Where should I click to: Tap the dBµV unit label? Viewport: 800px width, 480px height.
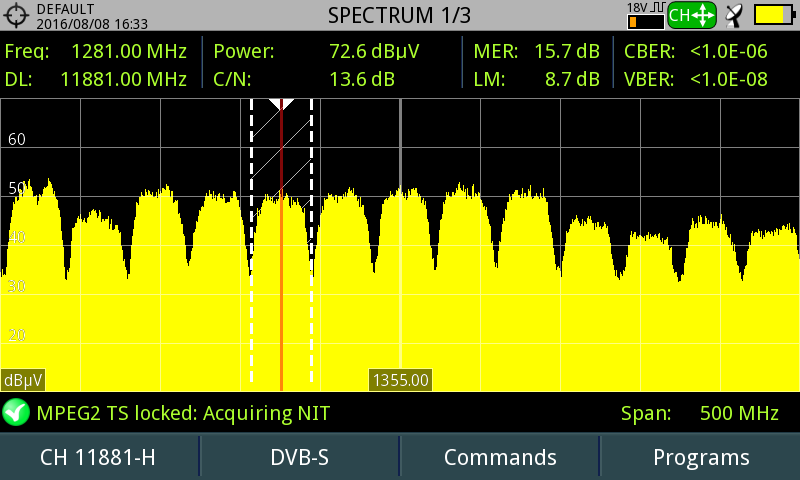[x=23, y=380]
